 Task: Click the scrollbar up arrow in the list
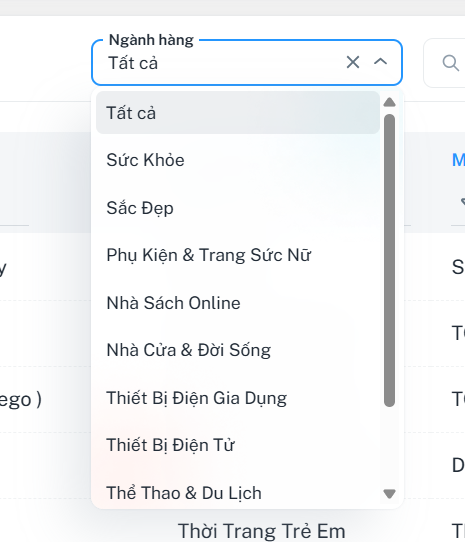coord(390,102)
